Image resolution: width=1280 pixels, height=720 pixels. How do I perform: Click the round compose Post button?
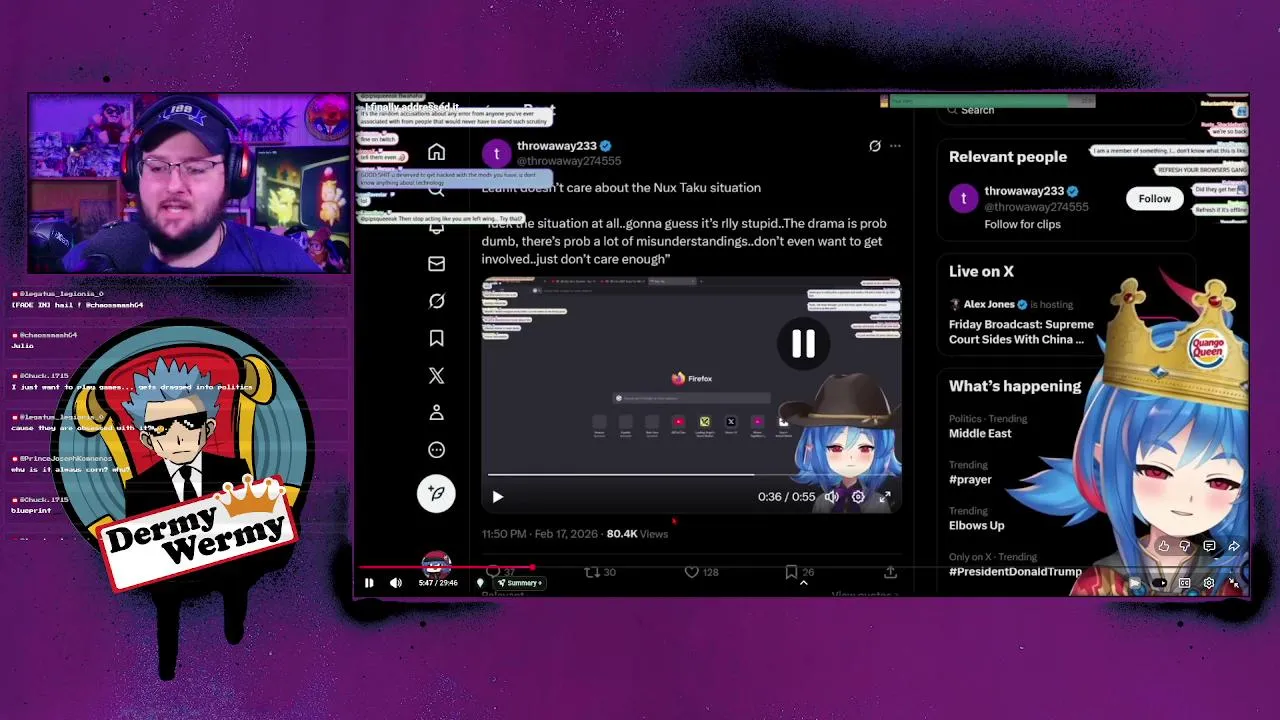pos(437,493)
